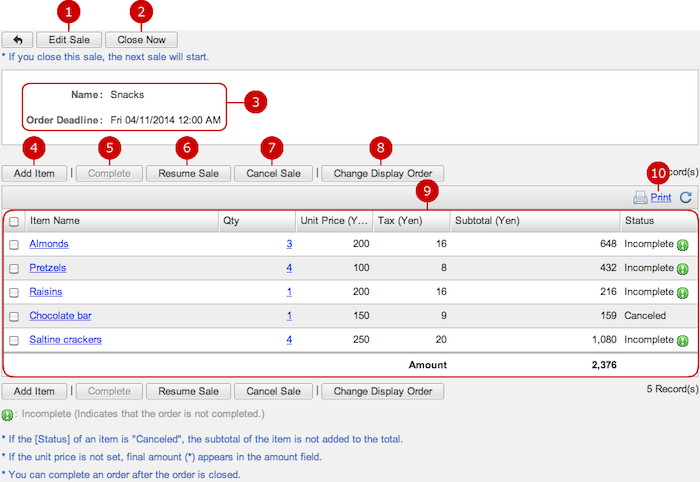Open the Saltine crackers item link
The width and height of the screenshot is (700, 482).
point(65,340)
